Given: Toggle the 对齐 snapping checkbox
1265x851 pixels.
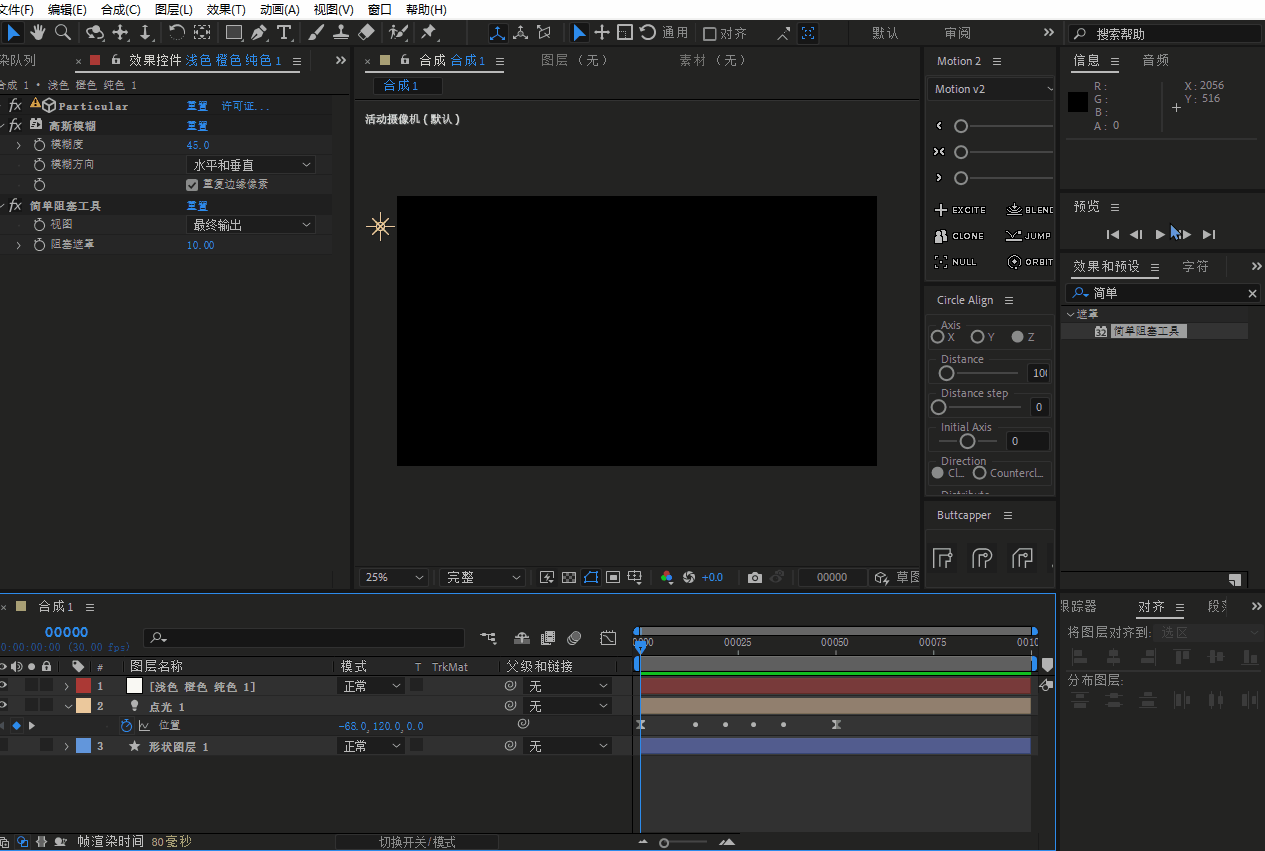Looking at the screenshot, I should 710,34.
